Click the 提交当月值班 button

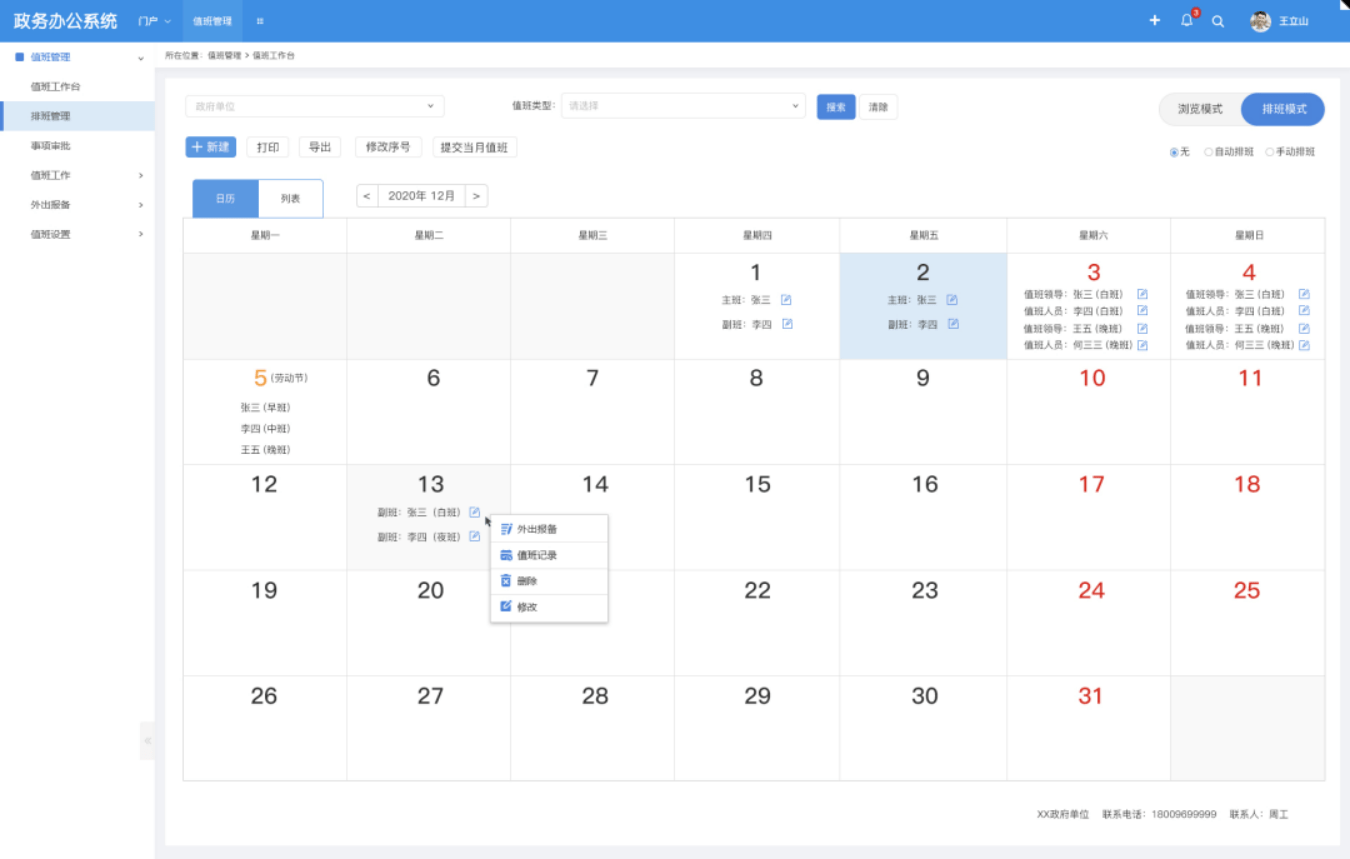click(x=475, y=147)
